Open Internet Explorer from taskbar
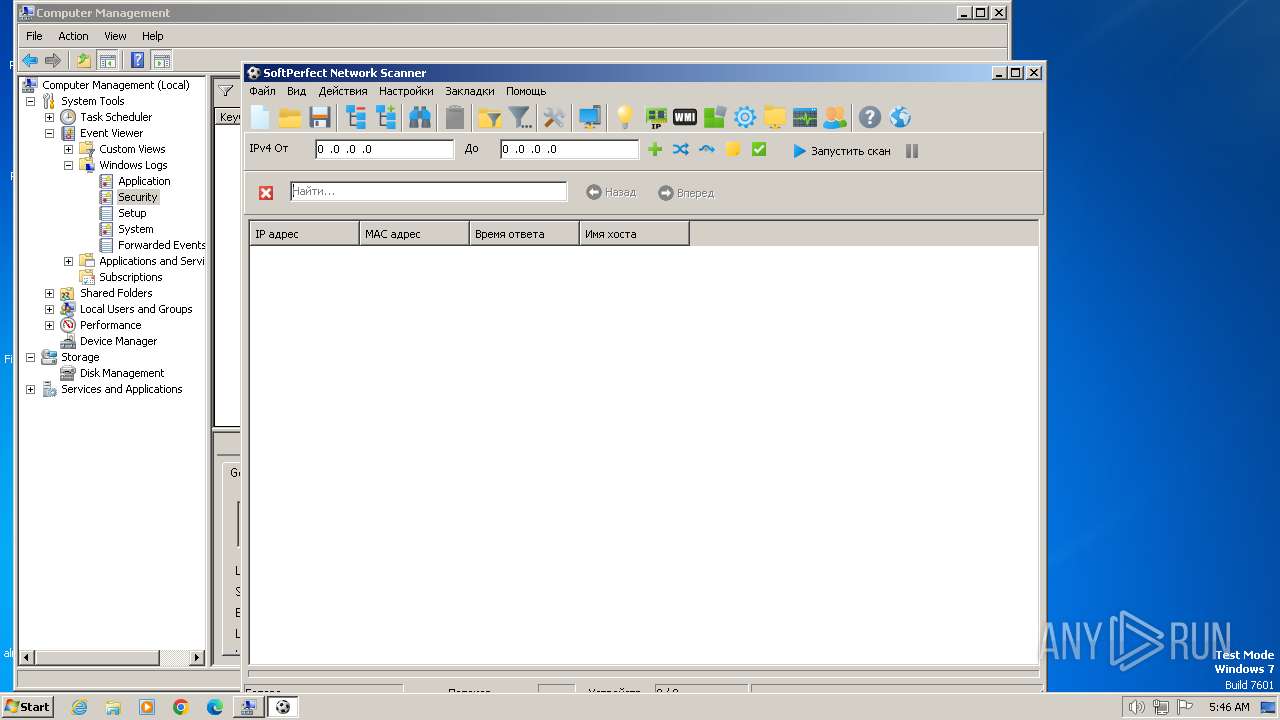This screenshot has height=720, width=1280. tap(79, 707)
